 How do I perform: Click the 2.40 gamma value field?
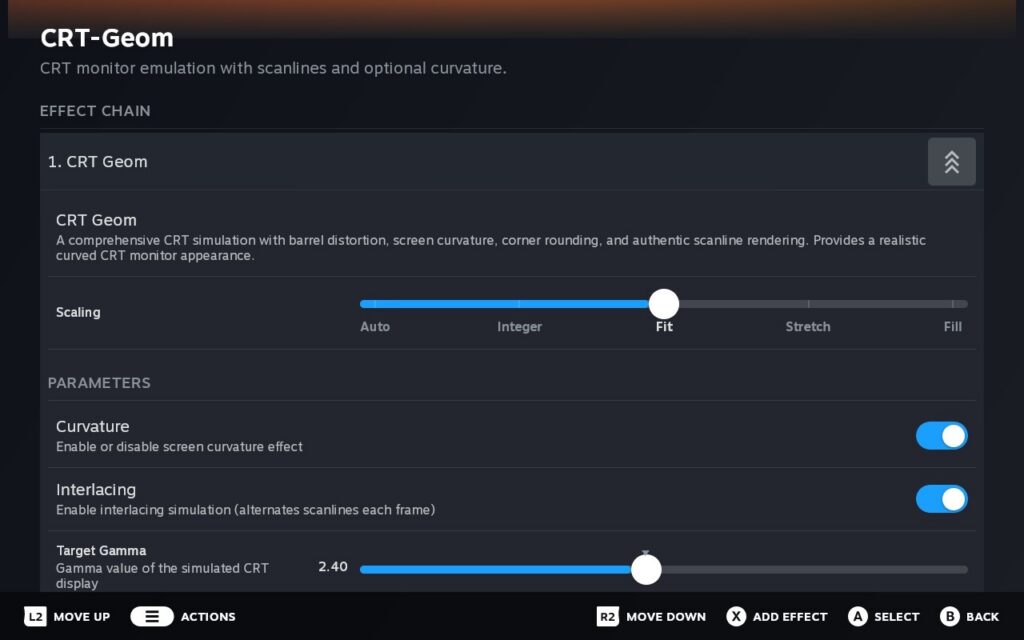tap(332, 567)
